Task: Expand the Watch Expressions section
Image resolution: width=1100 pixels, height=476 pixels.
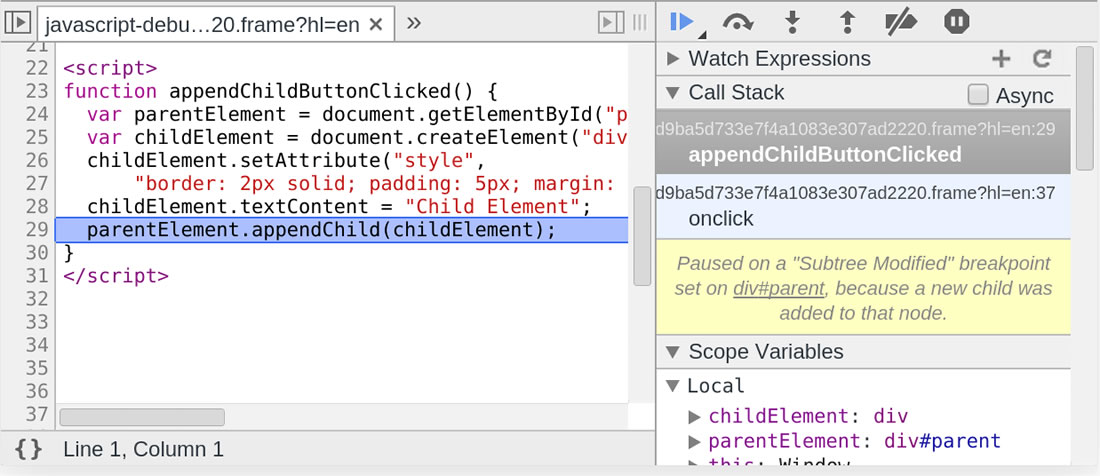Action: tap(673, 59)
